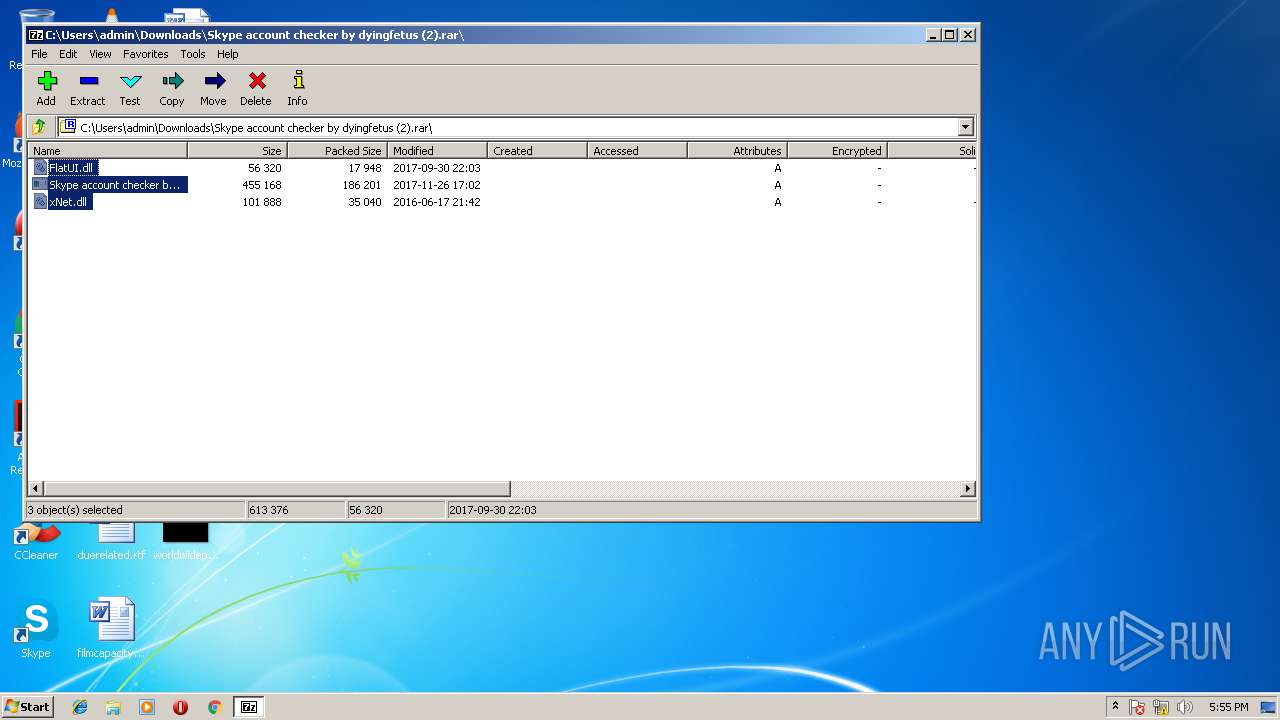Select the FlatUI.dll file name
The height and width of the screenshot is (720, 1280).
tap(71, 168)
